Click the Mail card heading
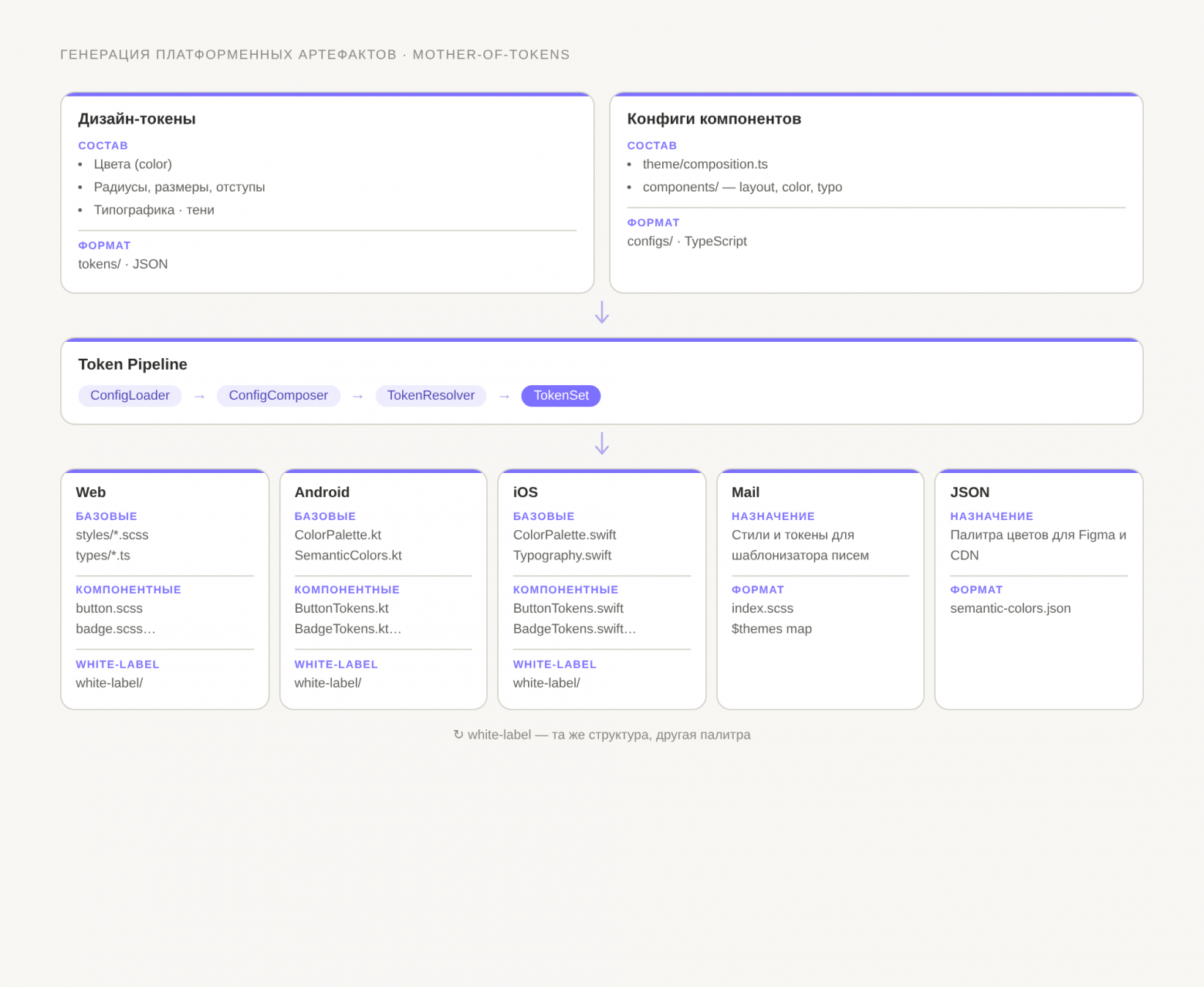 tap(746, 492)
